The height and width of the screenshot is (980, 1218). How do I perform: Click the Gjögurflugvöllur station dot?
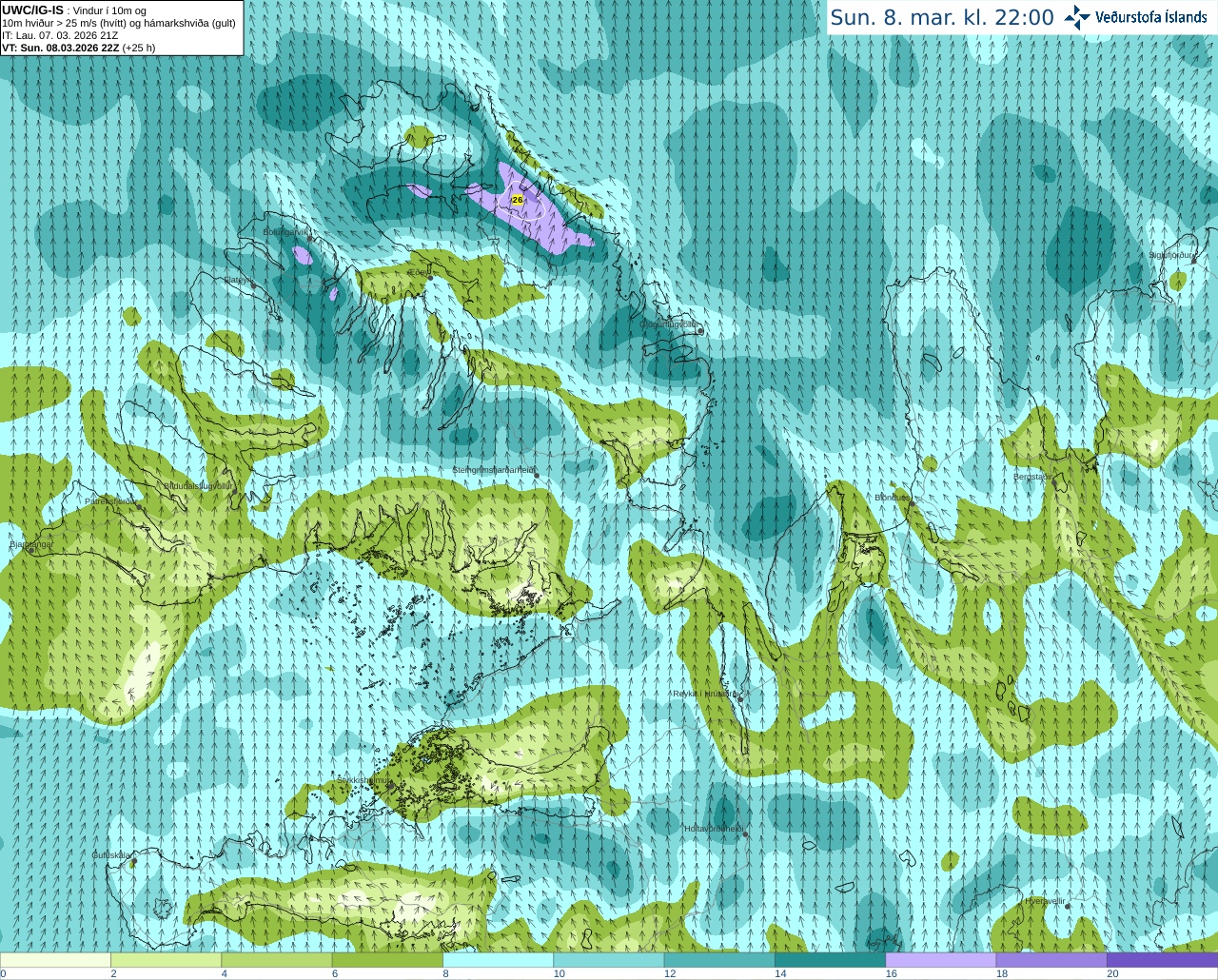coord(701,331)
